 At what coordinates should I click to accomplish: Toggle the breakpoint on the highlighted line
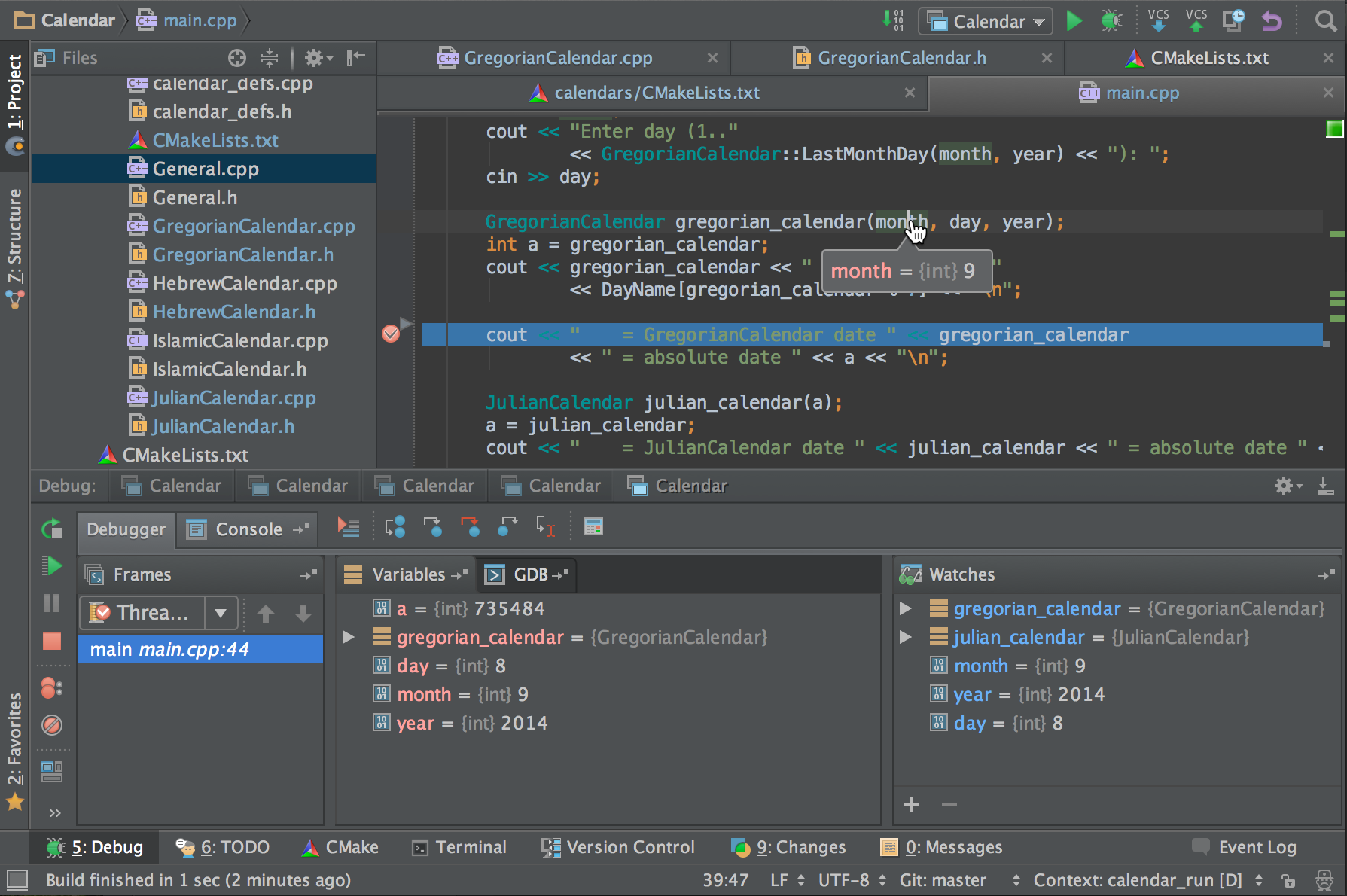(391, 334)
